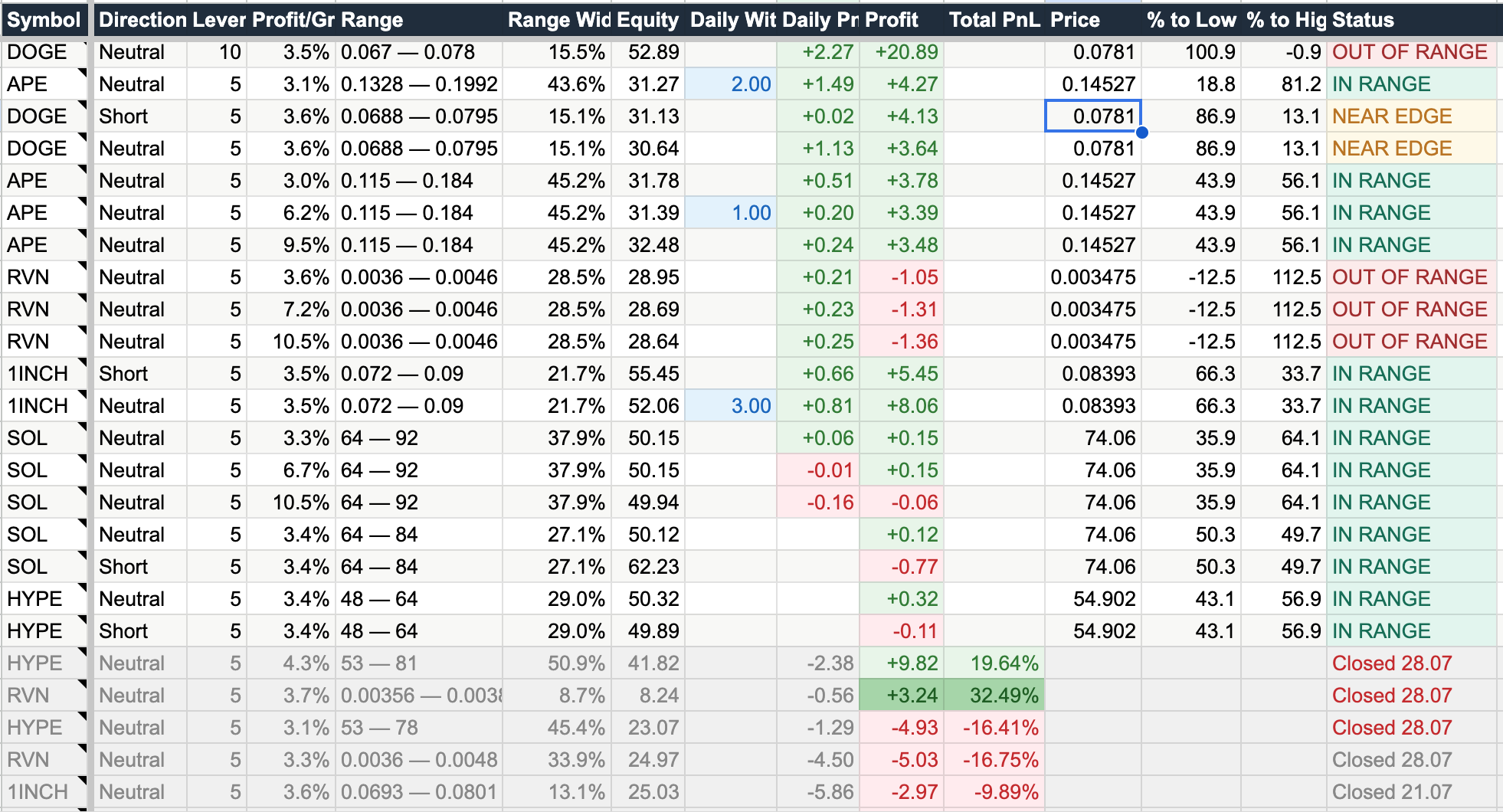The image size is (1503, 812).
Task: Select the range width cell 50.9%
Action: click(x=557, y=663)
